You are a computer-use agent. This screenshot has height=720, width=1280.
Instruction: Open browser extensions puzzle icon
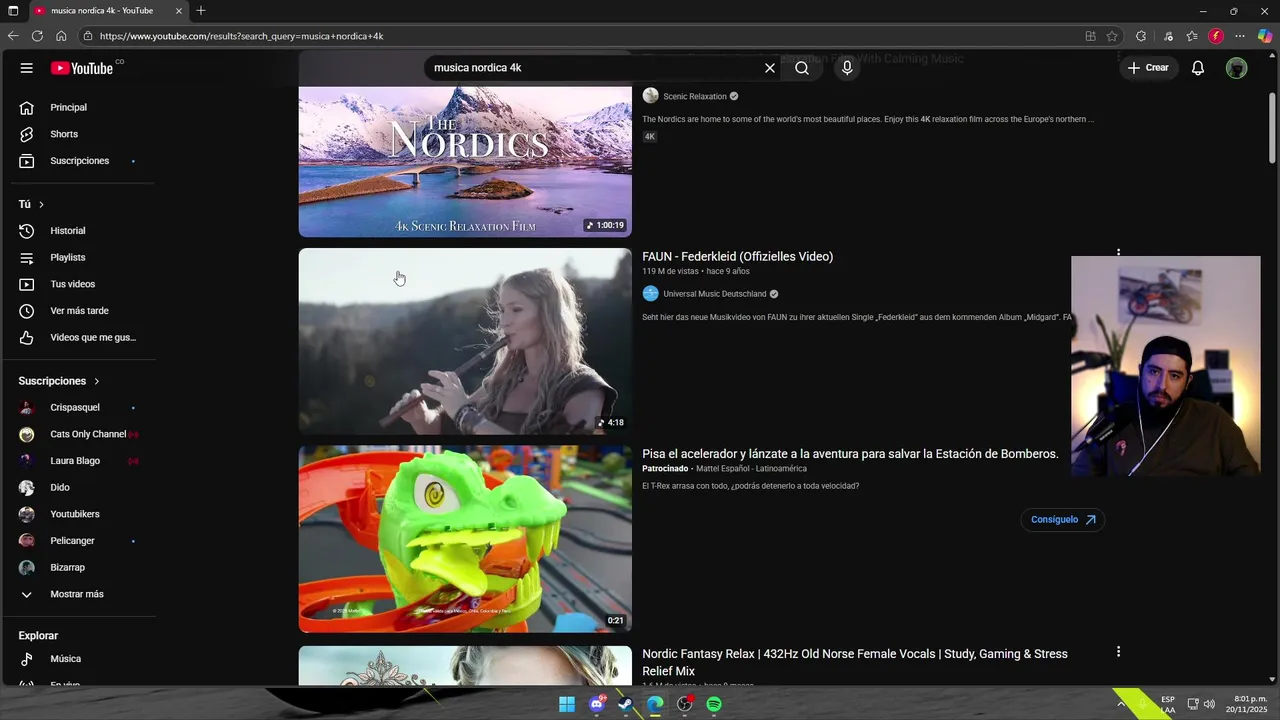pyautogui.click(x=1141, y=36)
